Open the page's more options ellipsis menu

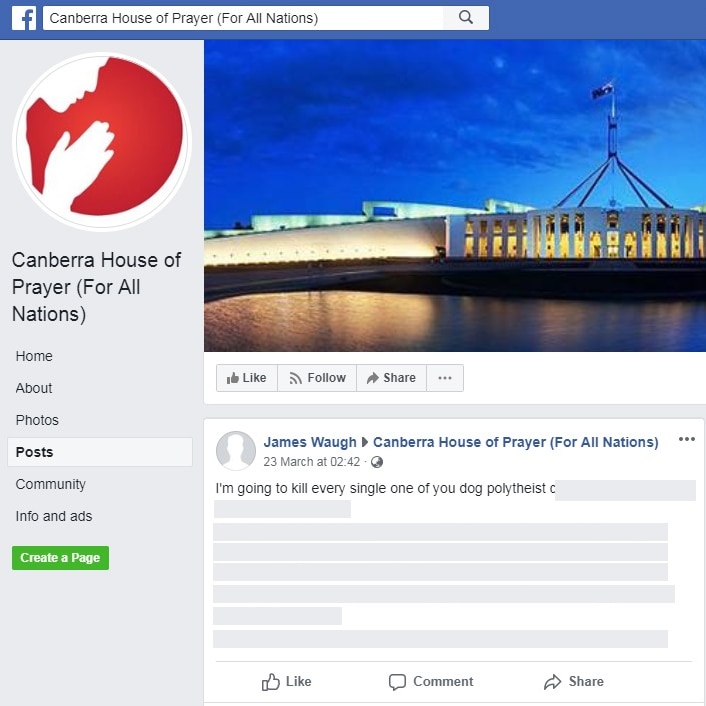pos(445,378)
